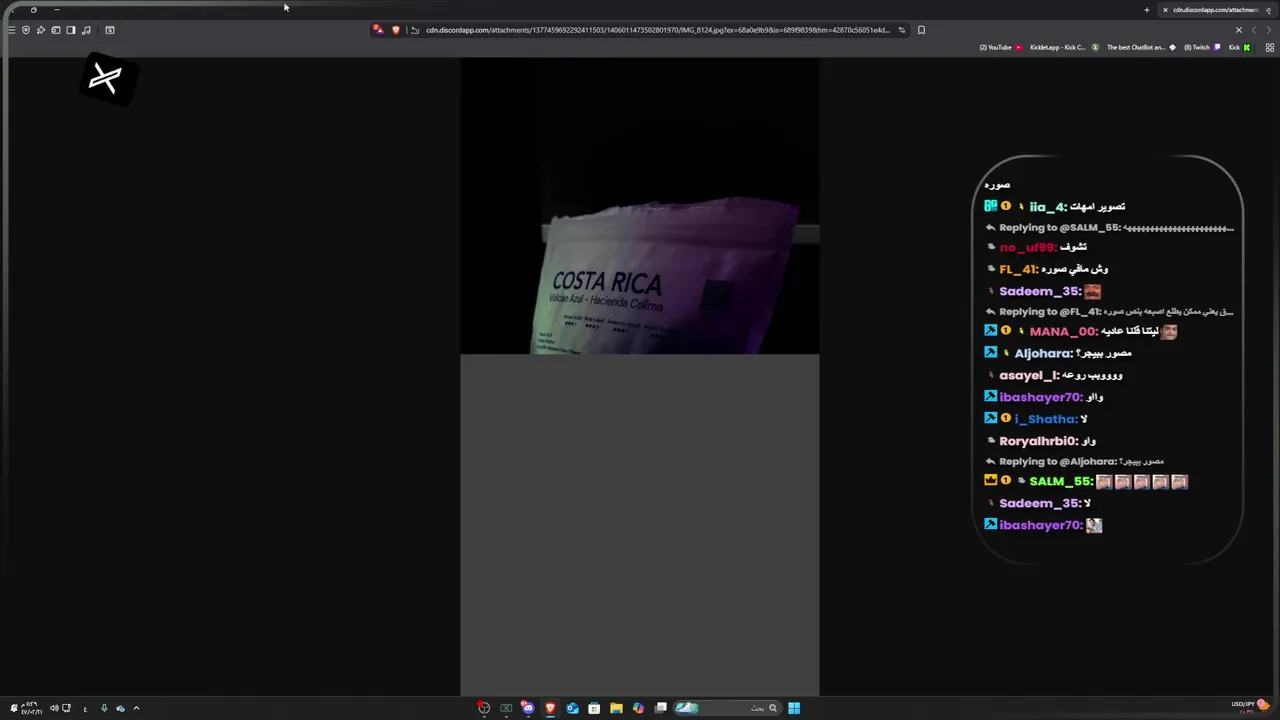Click the Brave Shields lion icon
Viewport: 1280px width, 720px height.
pyautogui.click(x=396, y=30)
